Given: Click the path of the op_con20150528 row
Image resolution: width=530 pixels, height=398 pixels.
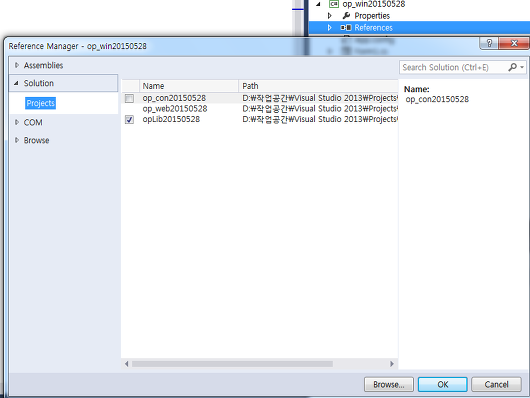Looking at the screenshot, I should (319, 98).
